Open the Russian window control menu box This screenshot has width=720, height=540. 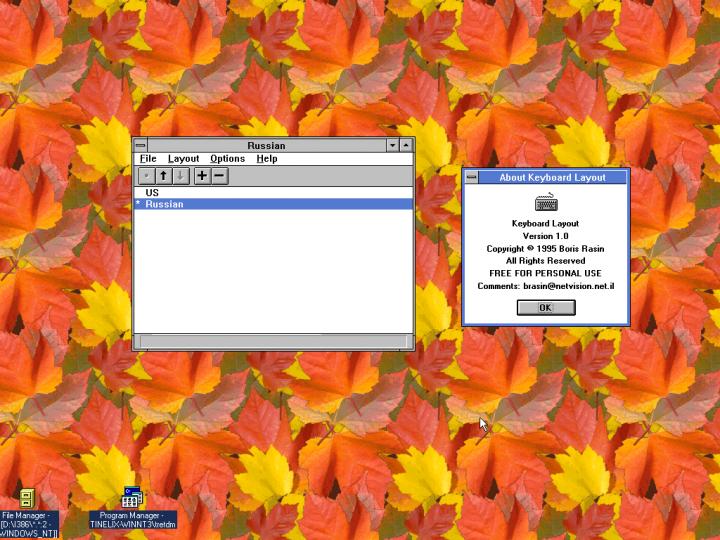pyautogui.click(x=141, y=146)
